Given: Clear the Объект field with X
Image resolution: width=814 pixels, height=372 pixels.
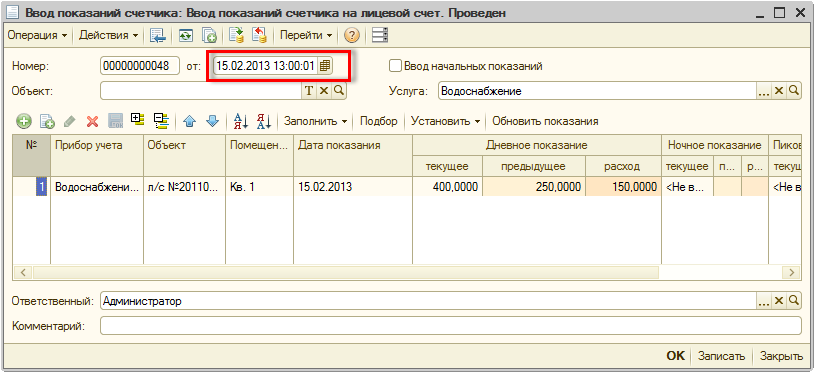Looking at the screenshot, I should pyautogui.click(x=323, y=91).
